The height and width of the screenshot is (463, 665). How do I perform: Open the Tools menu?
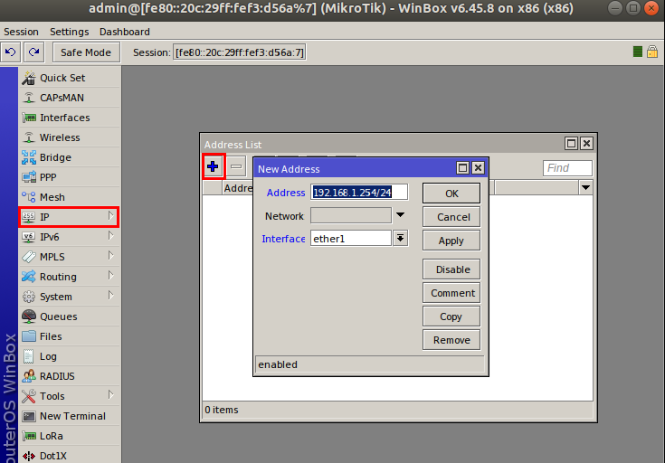coord(70,396)
